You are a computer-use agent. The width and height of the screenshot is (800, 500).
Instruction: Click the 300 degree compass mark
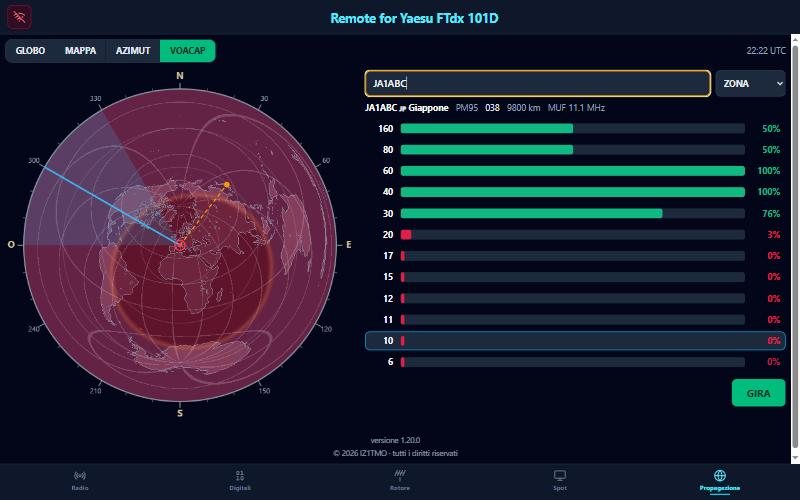pyautogui.click(x=34, y=160)
